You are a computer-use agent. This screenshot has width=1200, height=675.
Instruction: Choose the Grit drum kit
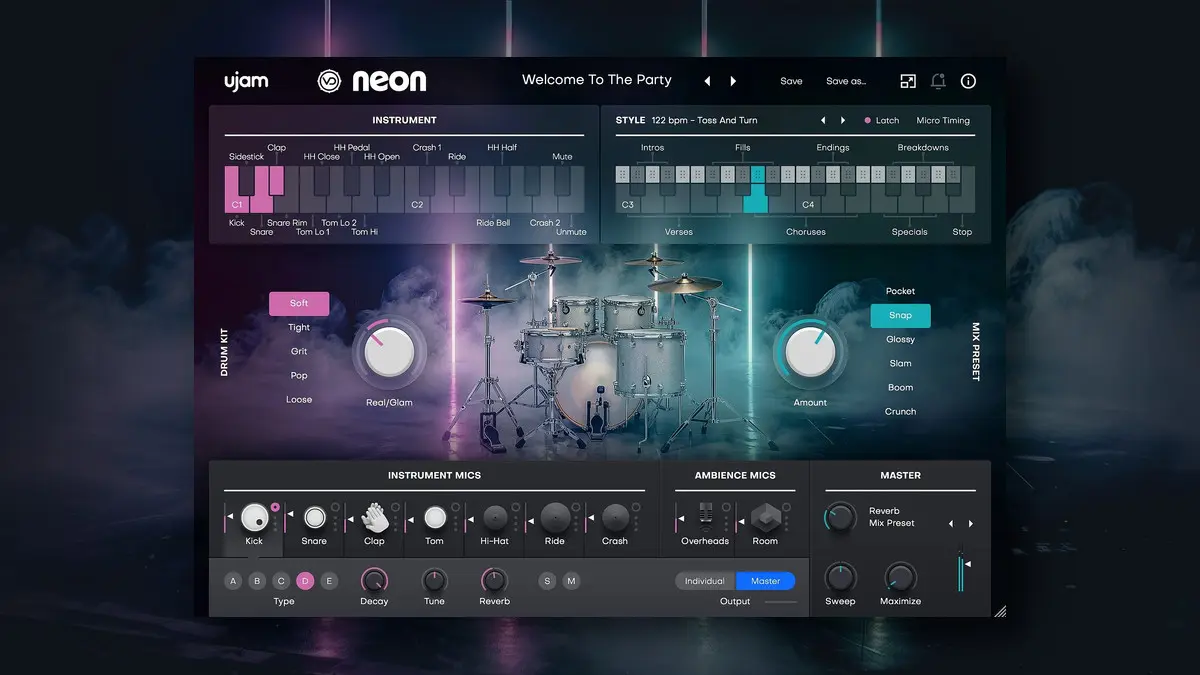[299, 351]
